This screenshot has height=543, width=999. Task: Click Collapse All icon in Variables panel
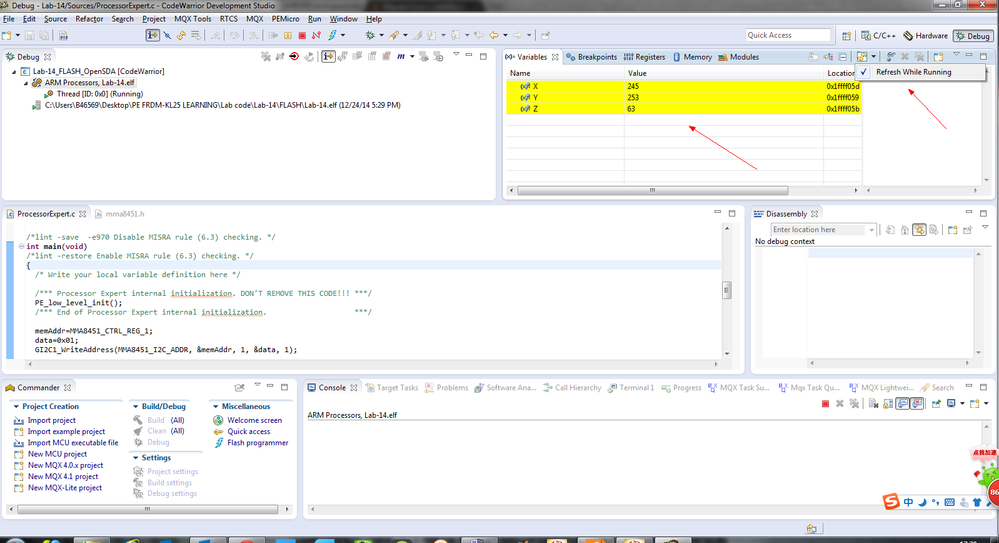click(x=843, y=57)
